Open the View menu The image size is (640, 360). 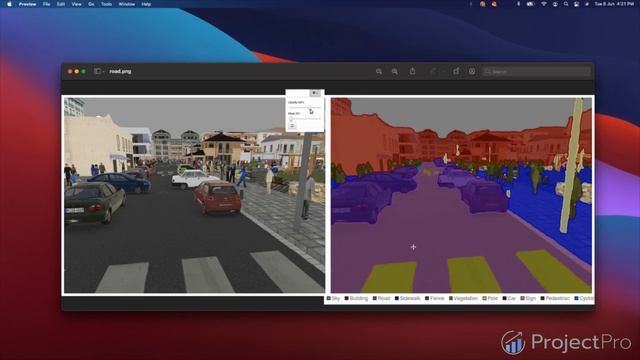(76, 4)
